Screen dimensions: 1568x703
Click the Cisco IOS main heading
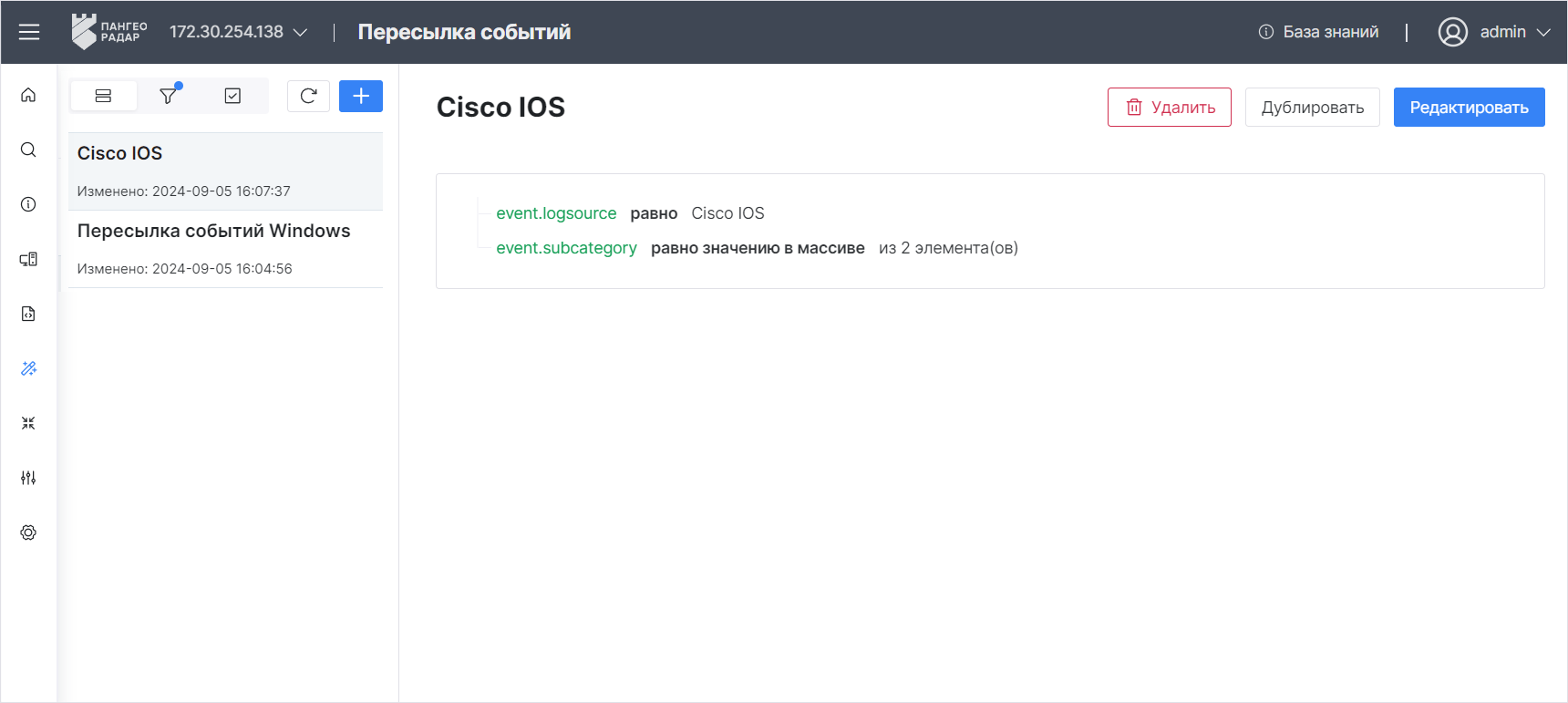point(500,108)
